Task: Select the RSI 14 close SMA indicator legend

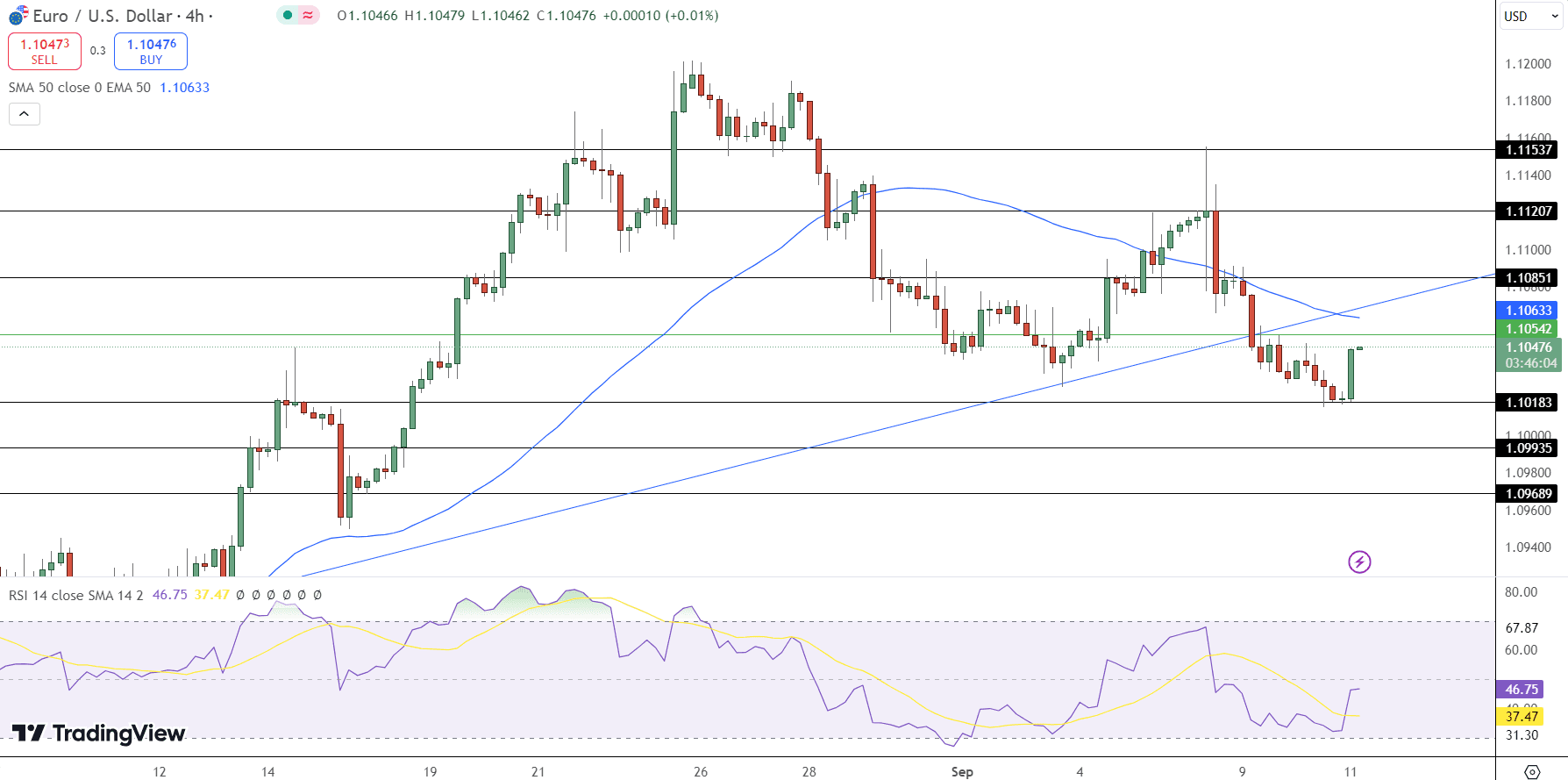Action: coord(75,595)
